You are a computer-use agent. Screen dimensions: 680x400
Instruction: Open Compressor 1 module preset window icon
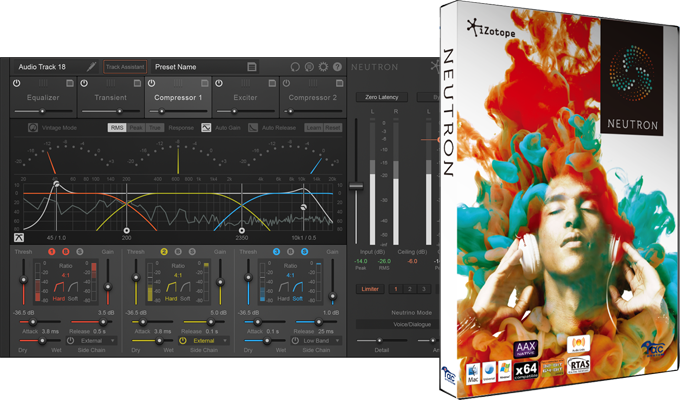click(205, 83)
